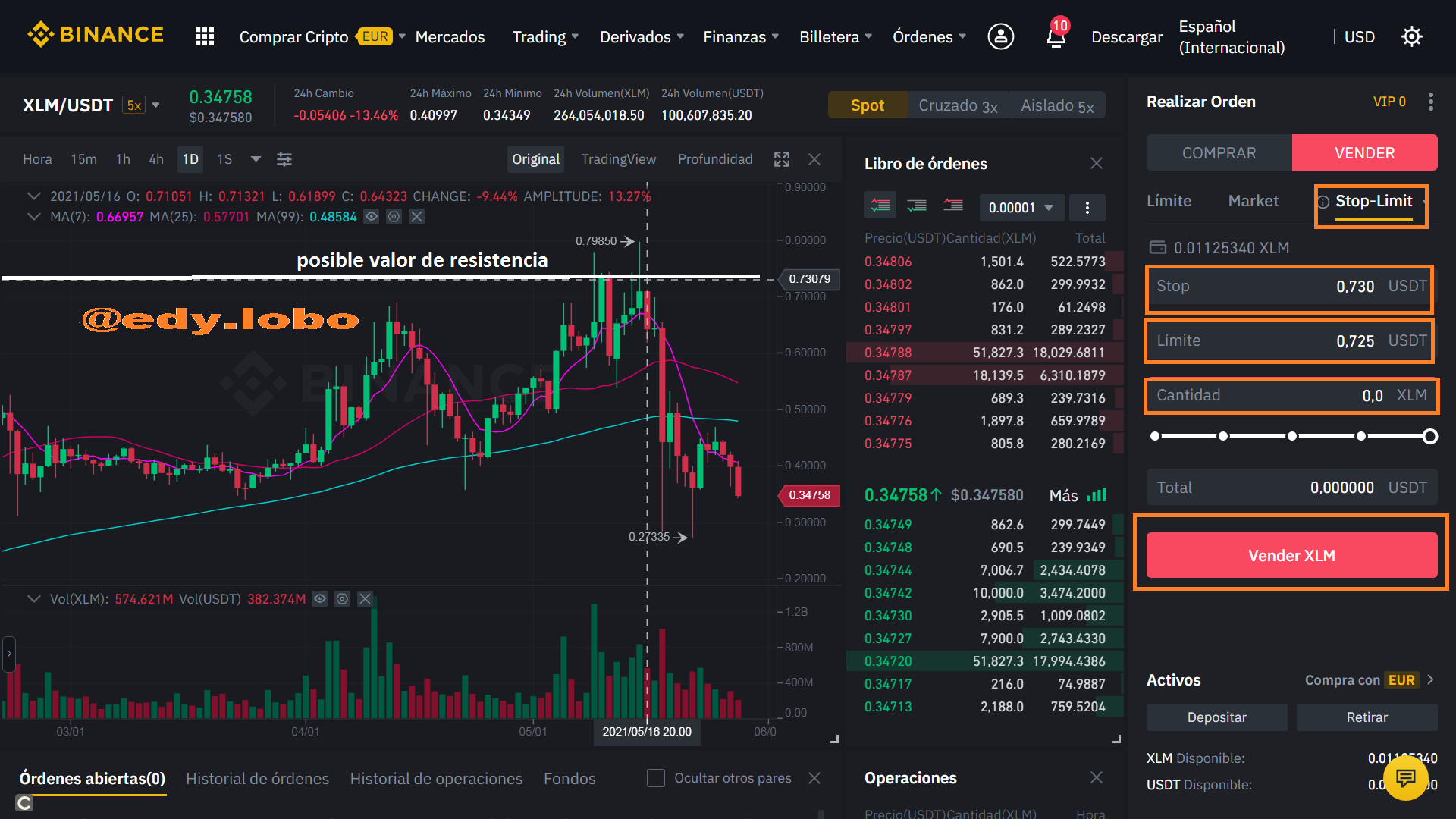The height and width of the screenshot is (819, 1456).
Task: Toggle MA indicator visibility eye
Action: coord(372,217)
